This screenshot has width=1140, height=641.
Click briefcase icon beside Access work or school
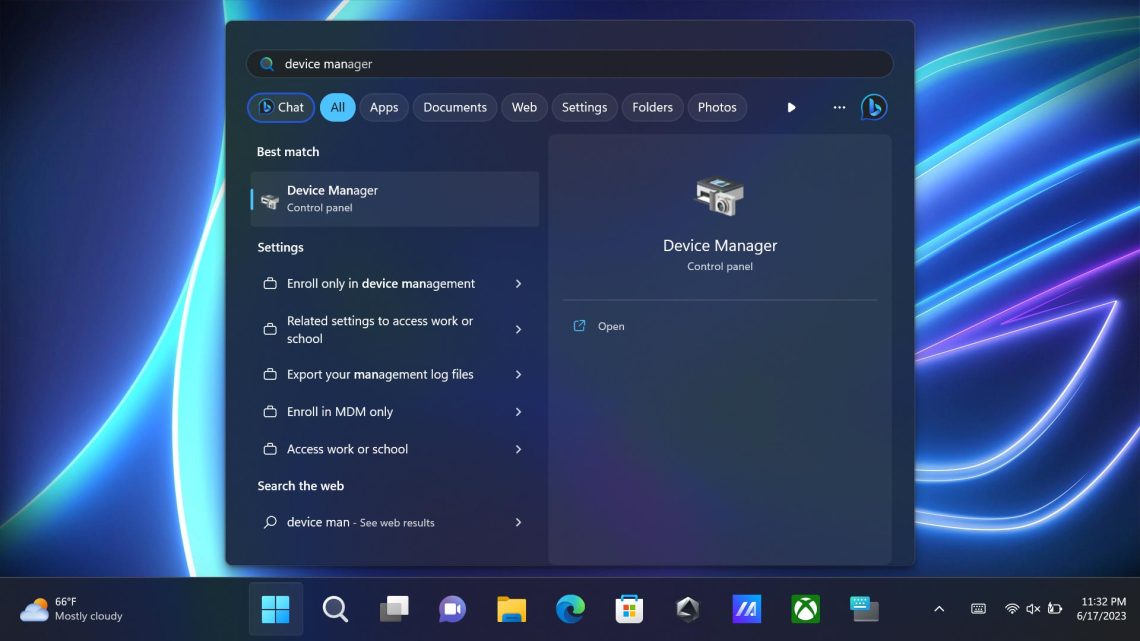click(270, 449)
